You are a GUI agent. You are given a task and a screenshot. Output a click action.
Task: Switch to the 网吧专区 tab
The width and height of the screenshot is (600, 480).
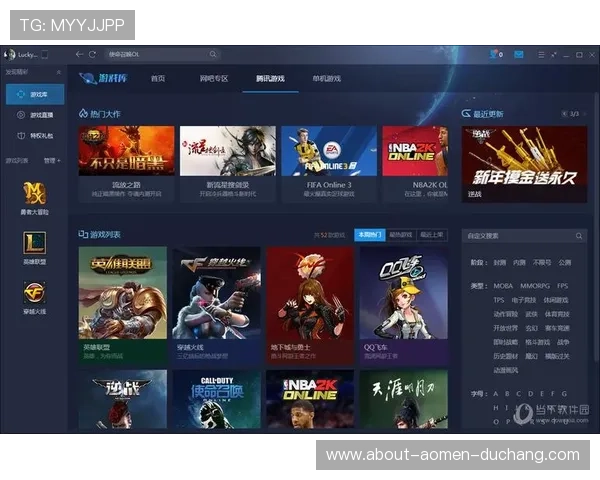click(214, 78)
